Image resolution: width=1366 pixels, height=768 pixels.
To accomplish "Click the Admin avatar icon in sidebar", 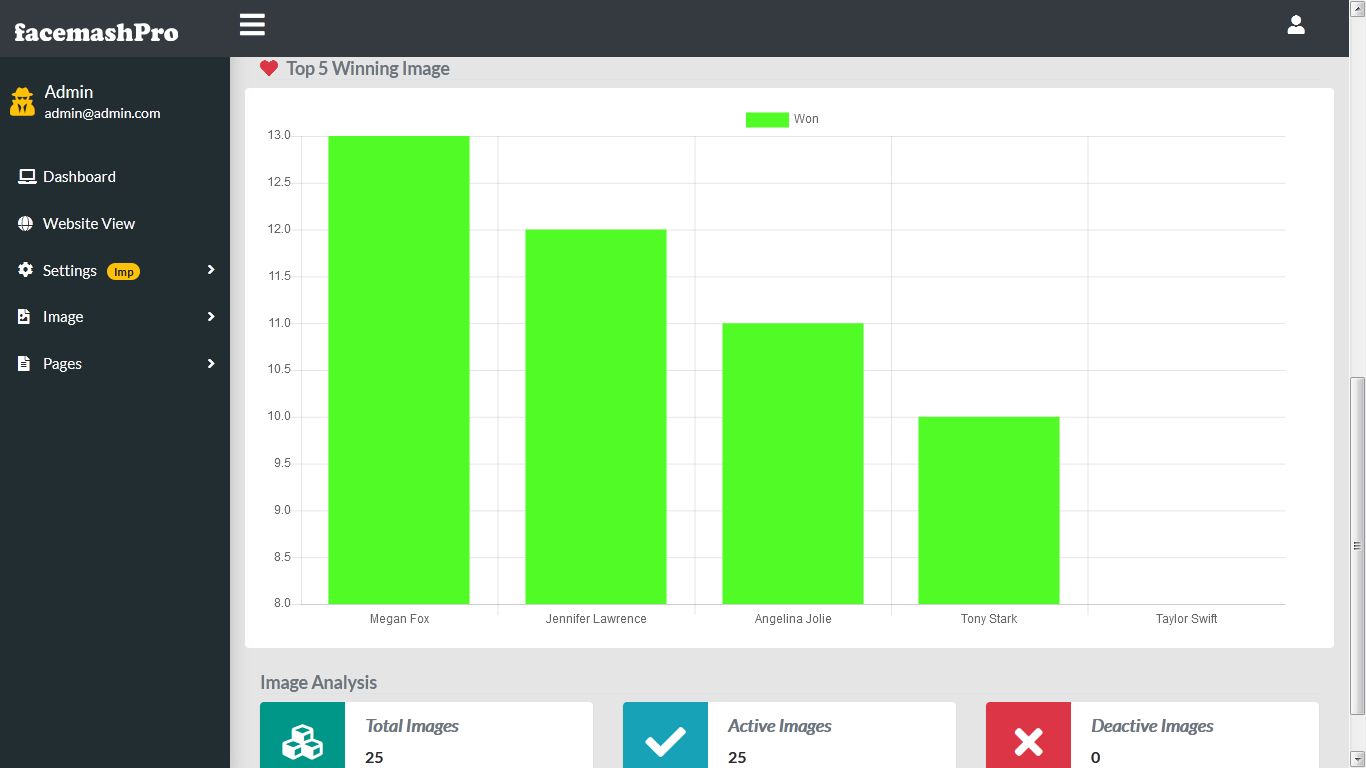I will [x=22, y=101].
